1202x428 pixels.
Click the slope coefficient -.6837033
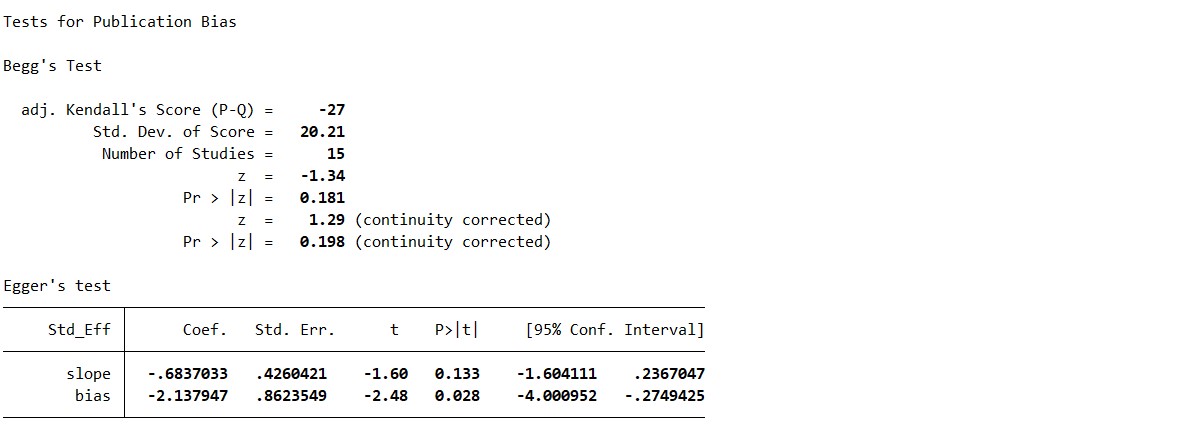point(187,374)
